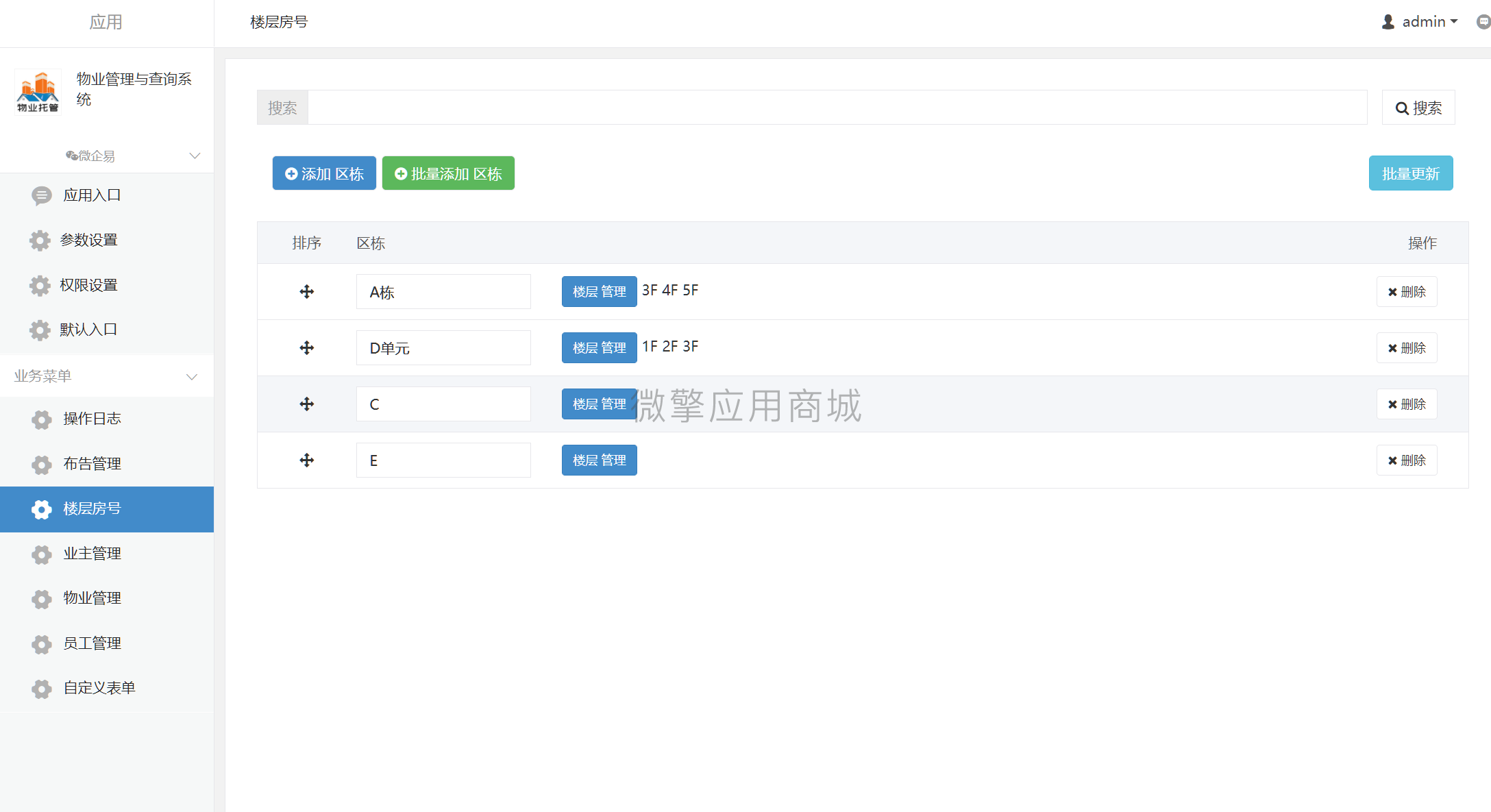Go to 自定义表单 menu item
Viewport: 1491px width, 812px height.
point(107,689)
